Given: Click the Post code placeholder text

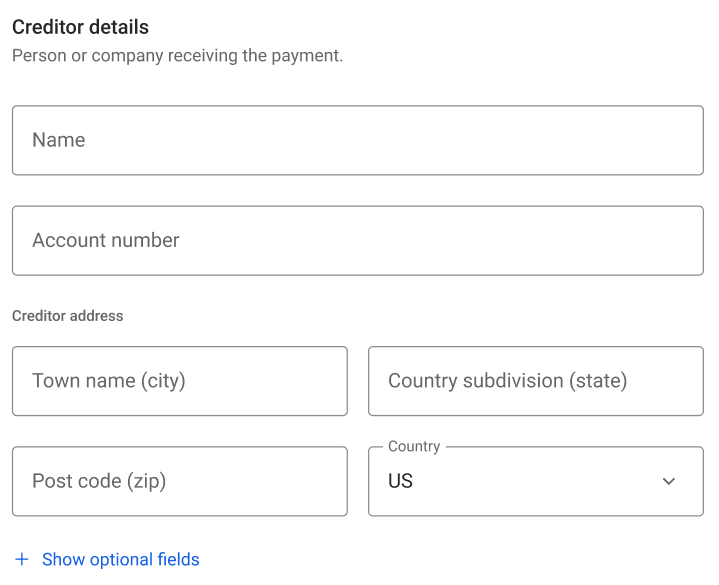Looking at the screenshot, I should [99, 481].
